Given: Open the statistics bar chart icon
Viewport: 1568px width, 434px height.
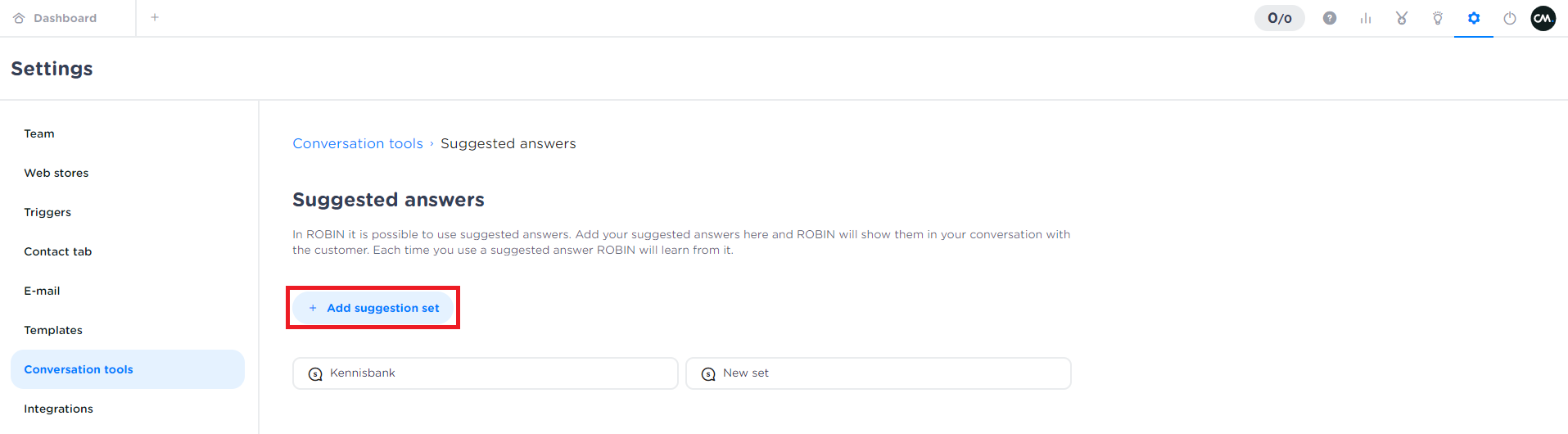Looking at the screenshot, I should click(1366, 18).
